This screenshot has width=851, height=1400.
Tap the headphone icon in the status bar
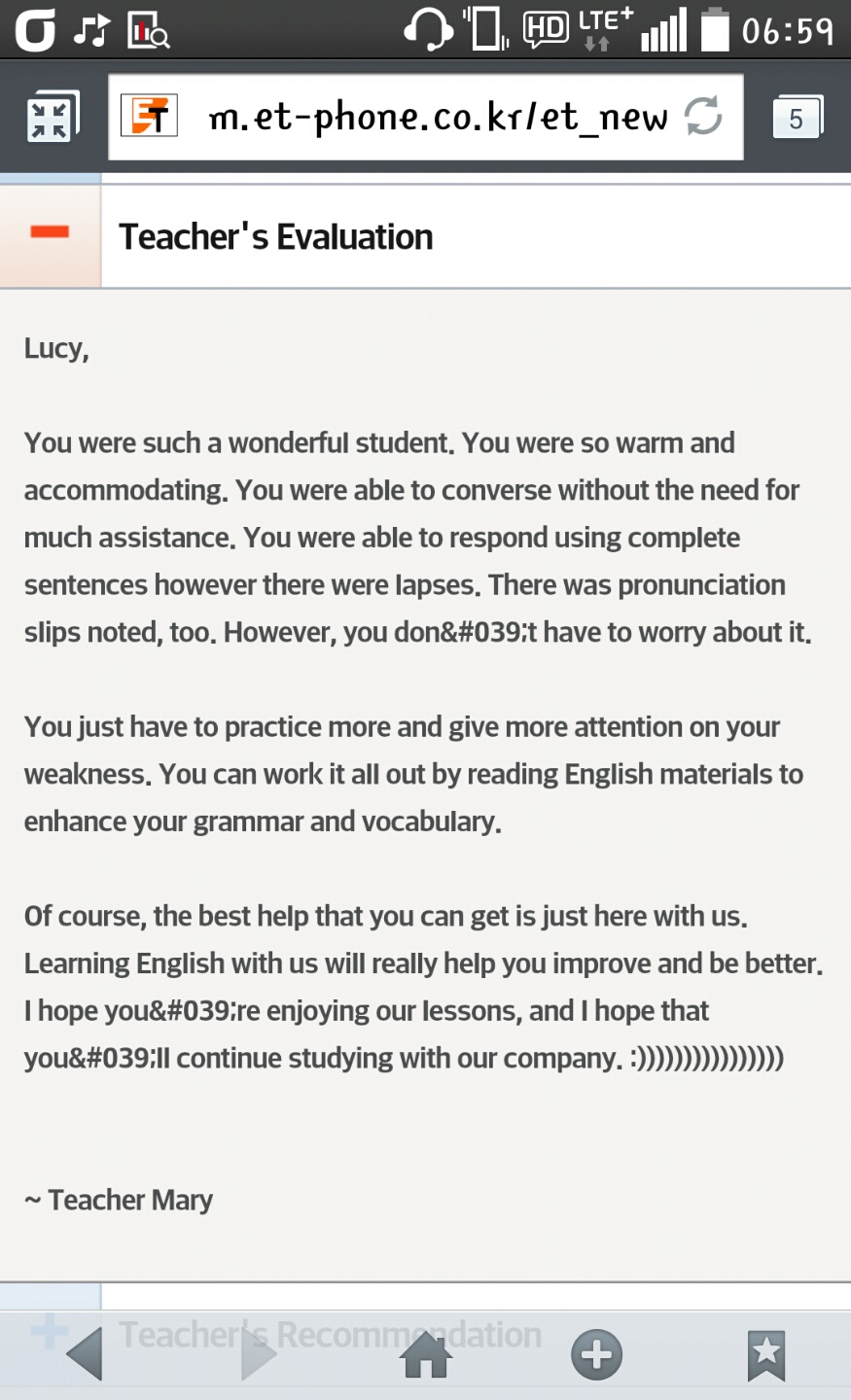(x=428, y=29)
